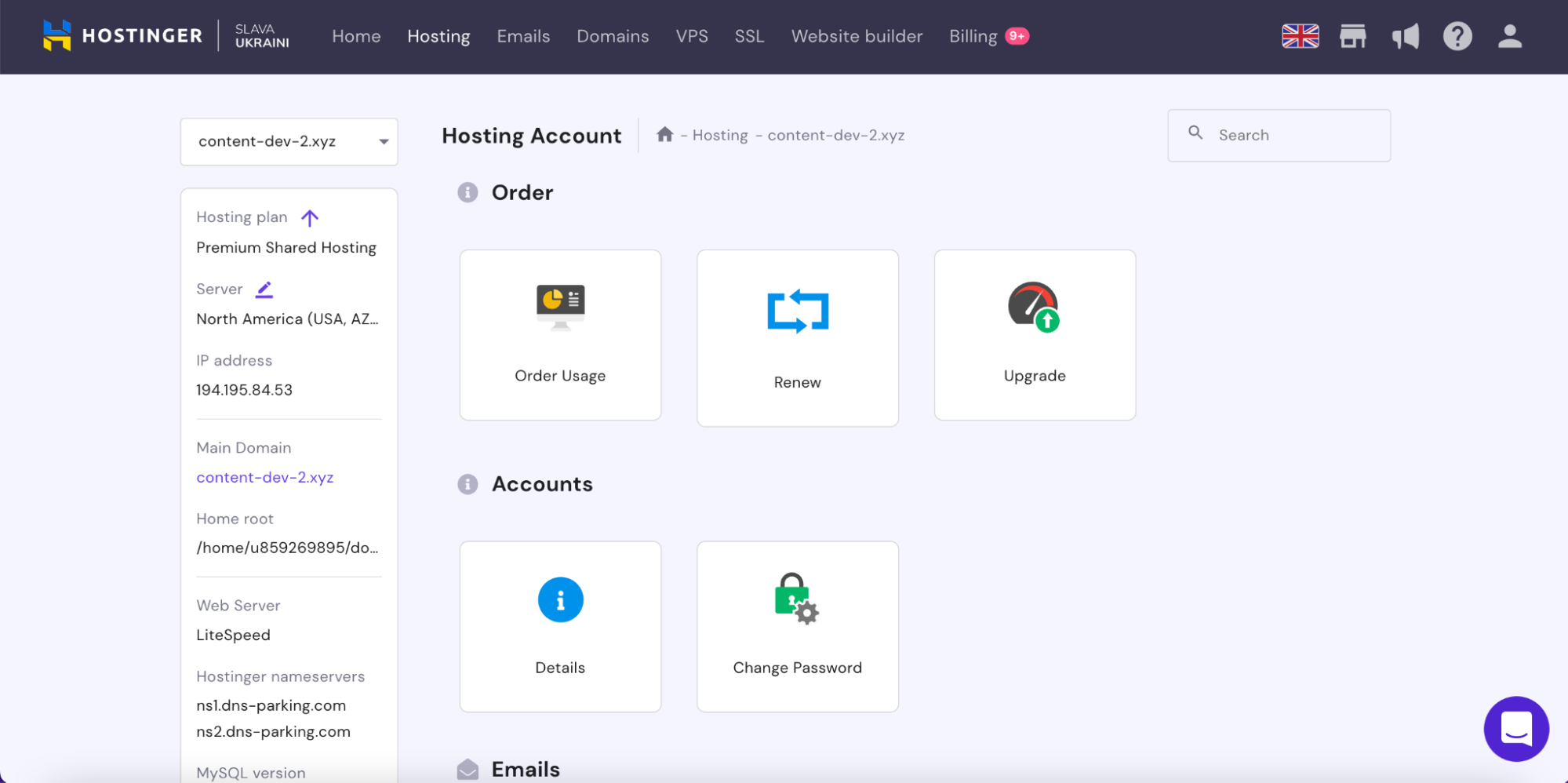Click the Hostinger logo
The width and height of the screenshot is (1568, 783).
coord(122,35)
